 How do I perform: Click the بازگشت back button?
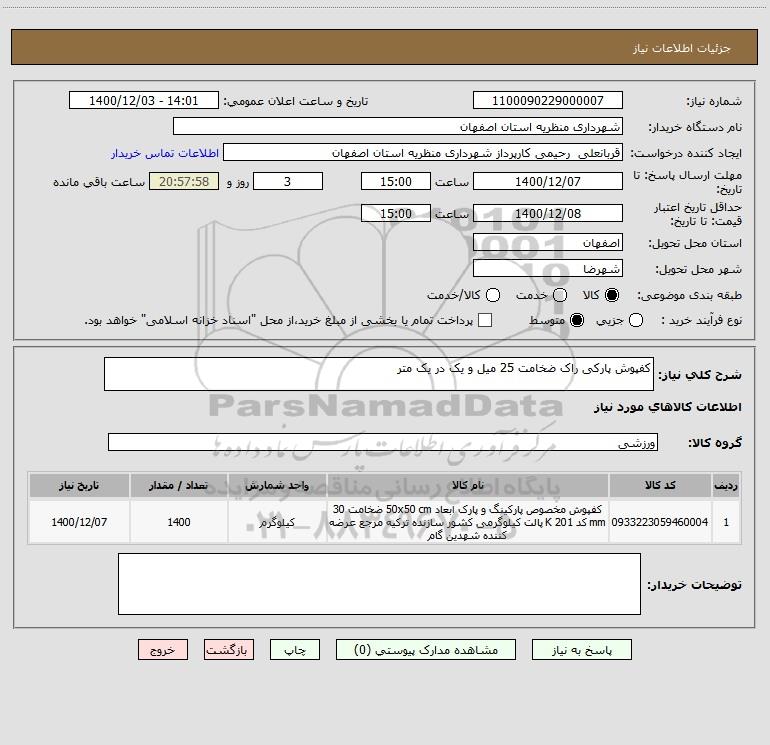[229, 650]
